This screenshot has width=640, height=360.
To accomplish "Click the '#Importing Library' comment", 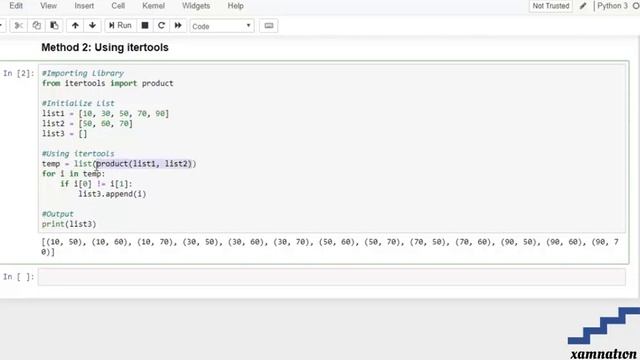I will (x=83, y=73).
